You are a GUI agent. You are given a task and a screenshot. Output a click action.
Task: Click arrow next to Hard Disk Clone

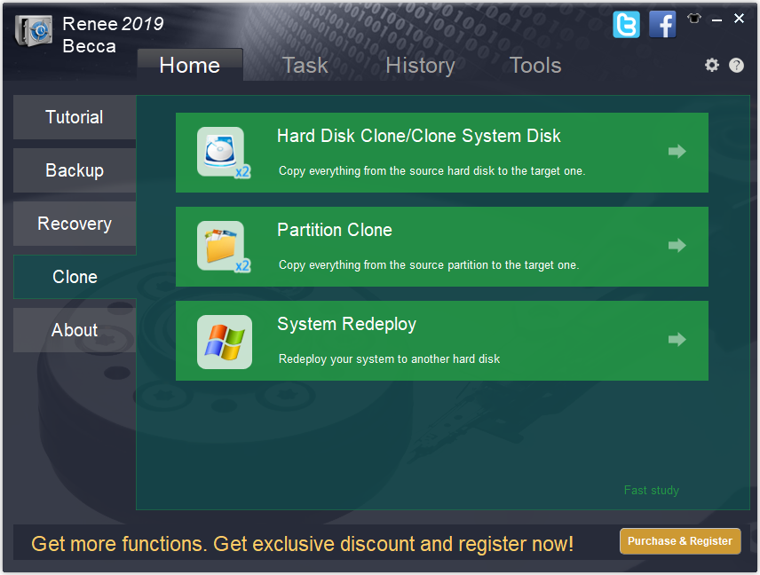point(677,151)
